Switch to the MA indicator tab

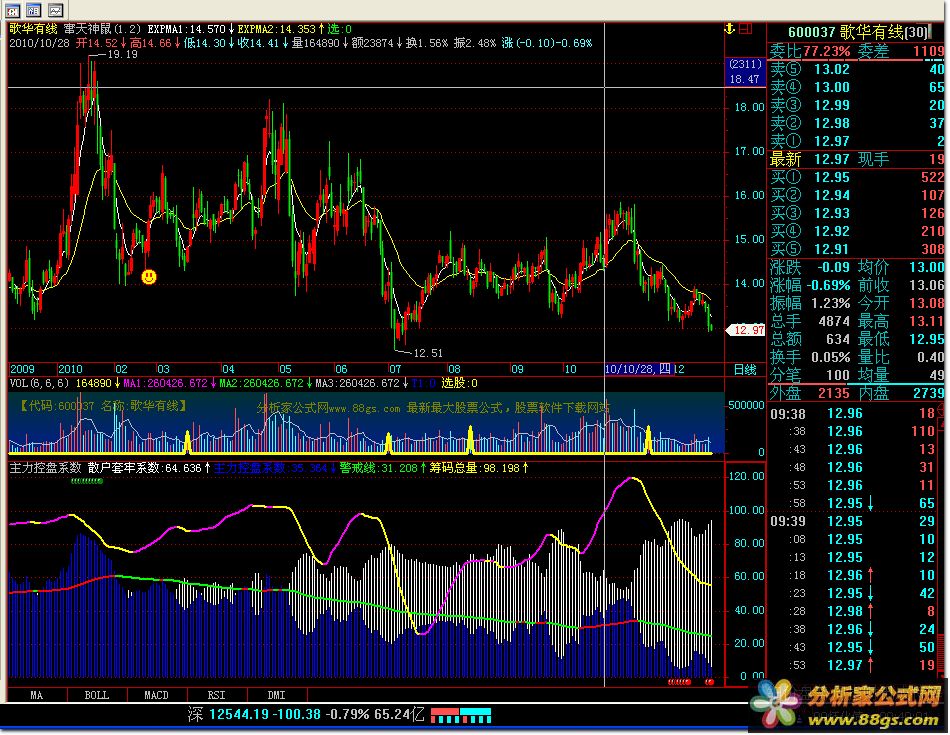click(37, 695)
